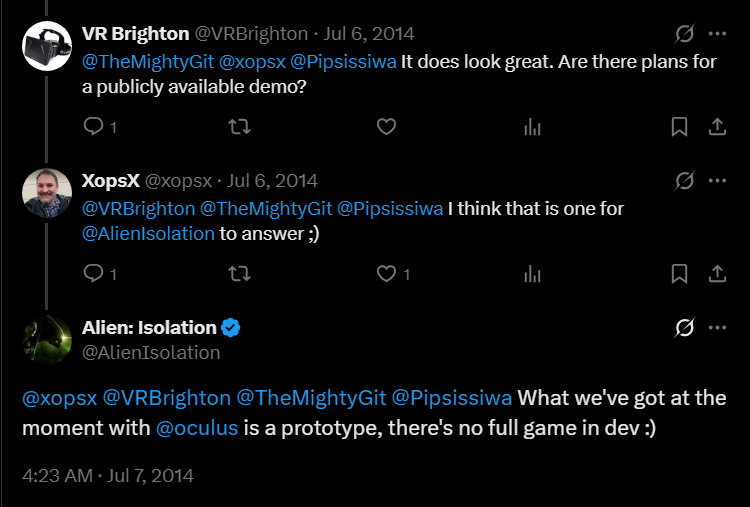
Task: Like VR Brighton's tweet
Action: 386,126
